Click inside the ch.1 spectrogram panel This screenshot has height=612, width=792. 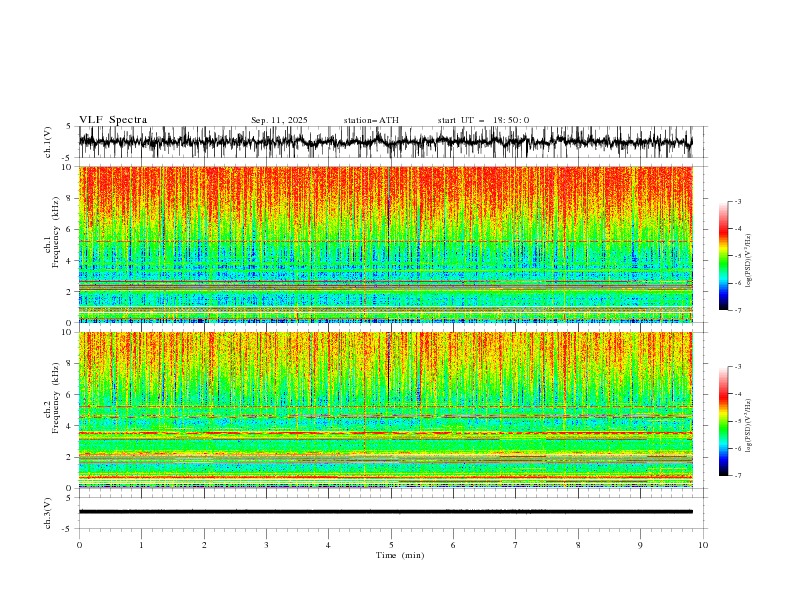coord(385,244)
